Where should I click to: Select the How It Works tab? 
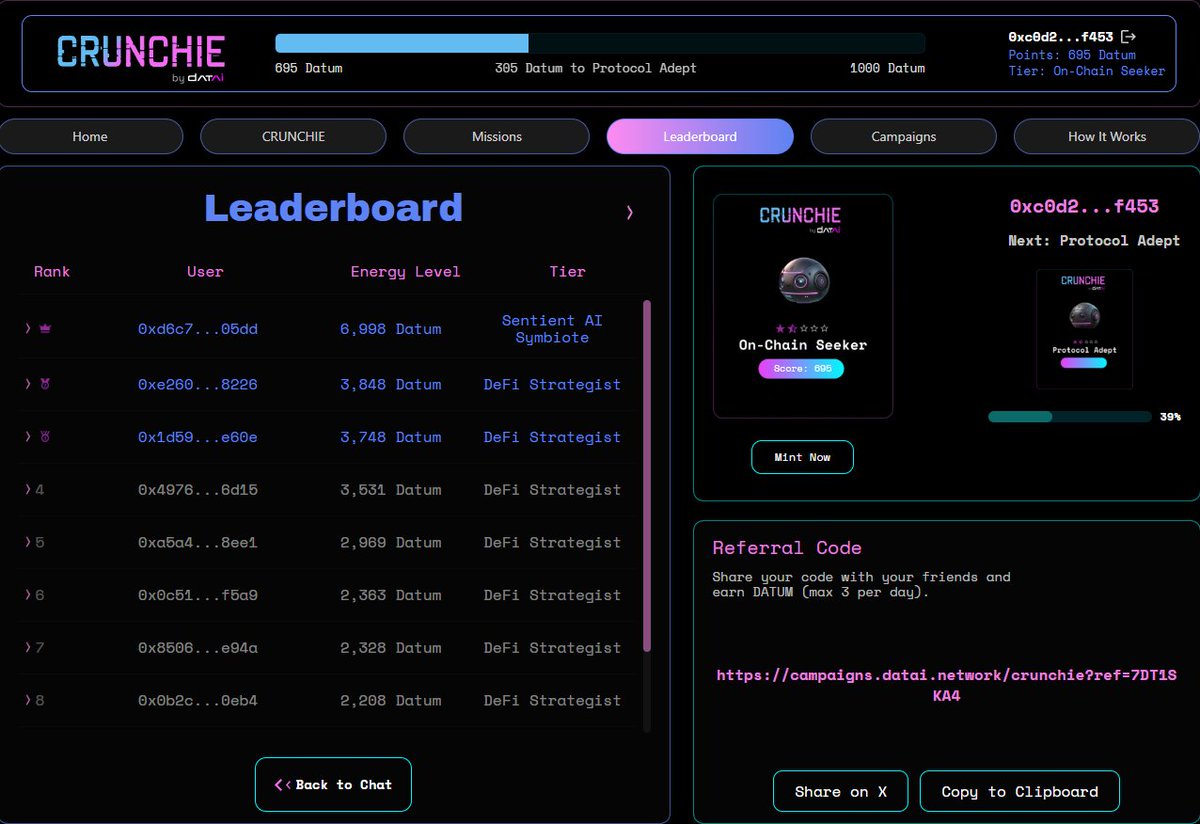[1105, 136]
